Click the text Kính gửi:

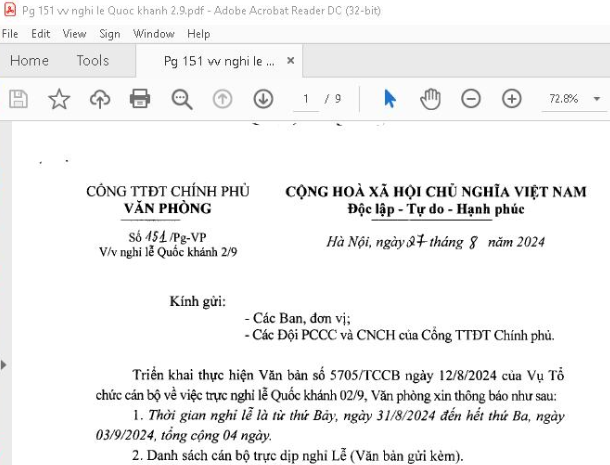(x=197, y=301)
